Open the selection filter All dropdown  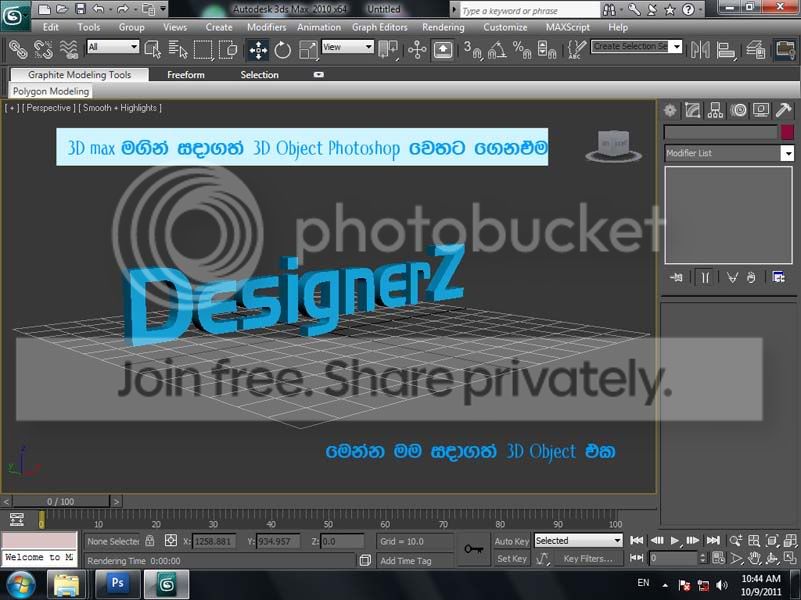pos(113,47)
